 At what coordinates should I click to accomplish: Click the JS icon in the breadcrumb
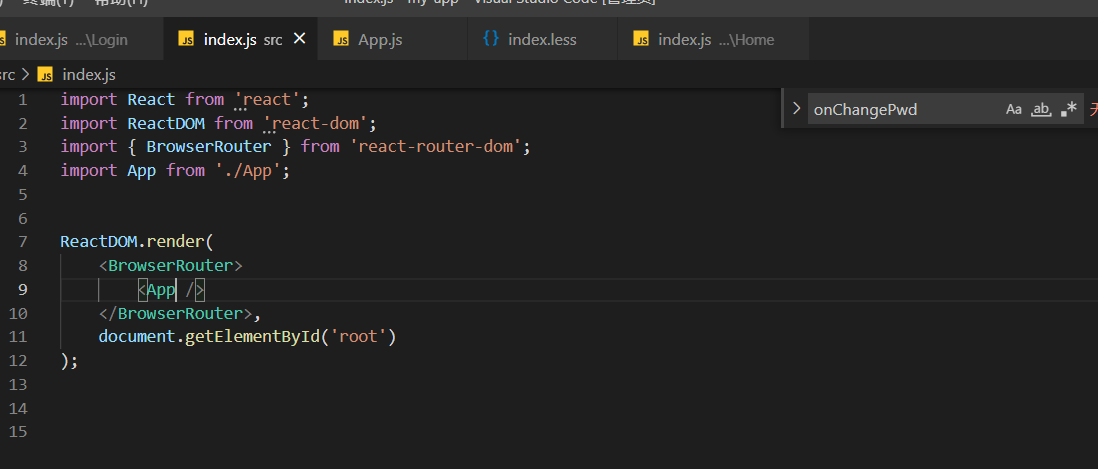coord(45,75)
